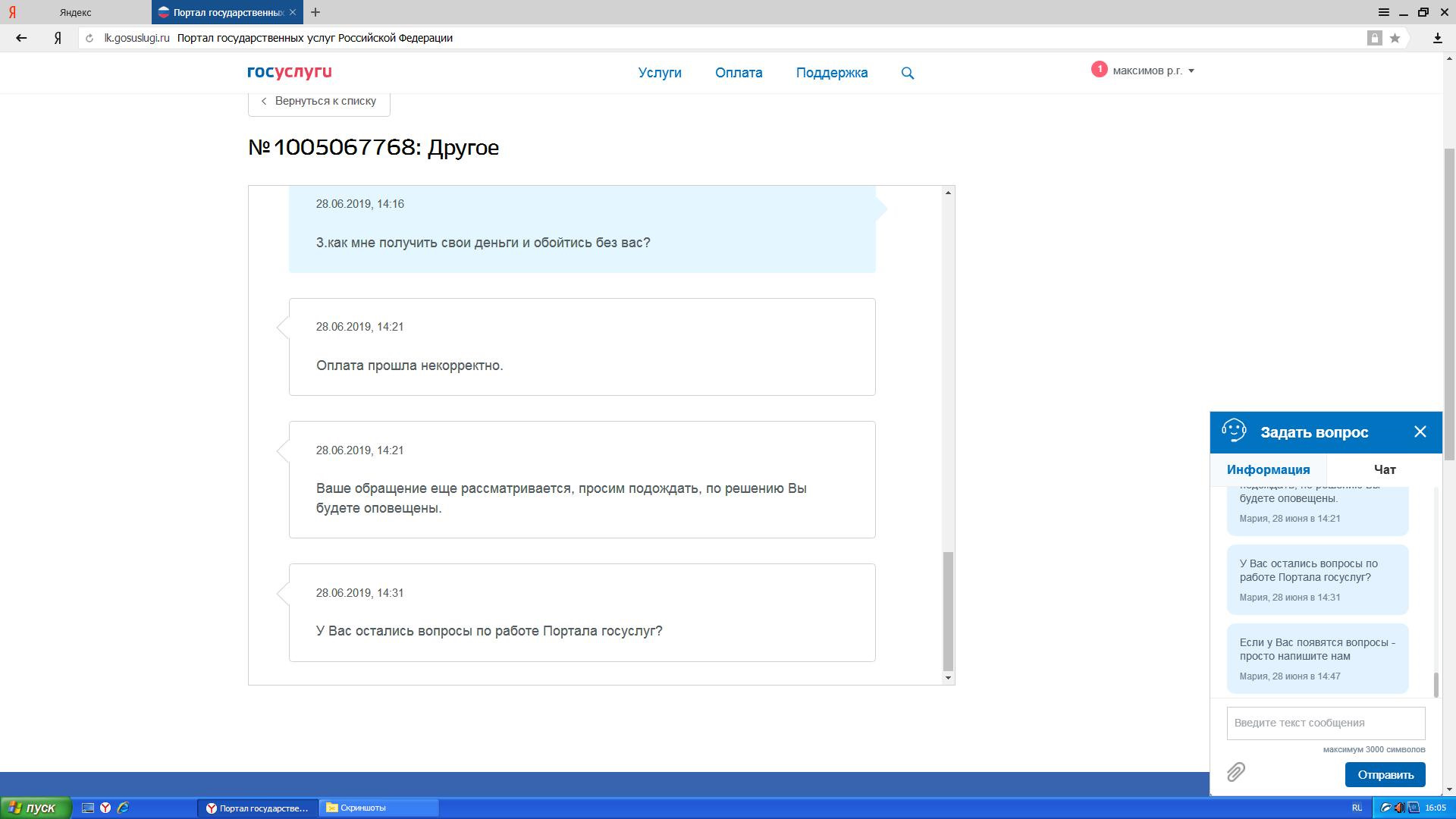Click the Yandex Я button beside address bar
The height and width of the screenshot is (819, 1456).
point(58,38)
